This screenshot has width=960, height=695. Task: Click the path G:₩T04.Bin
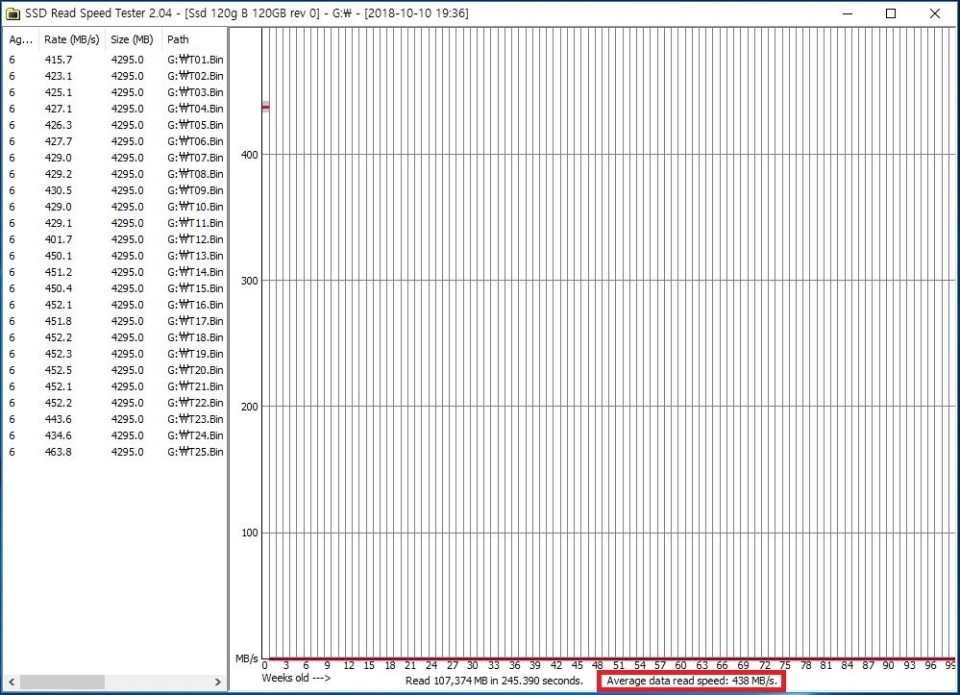[195, 108]
